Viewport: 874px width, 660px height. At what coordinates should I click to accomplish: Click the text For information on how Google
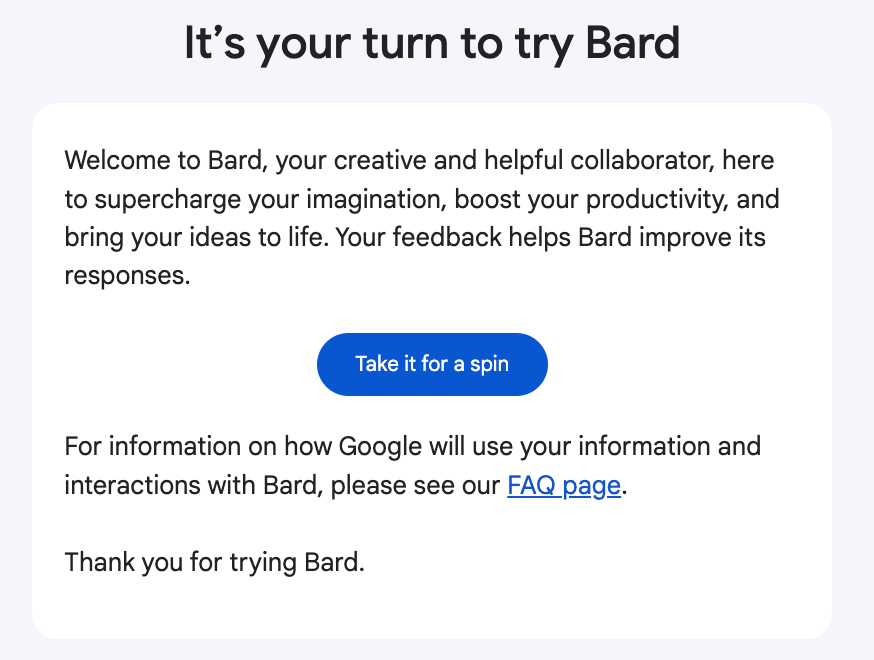[250, 447]
